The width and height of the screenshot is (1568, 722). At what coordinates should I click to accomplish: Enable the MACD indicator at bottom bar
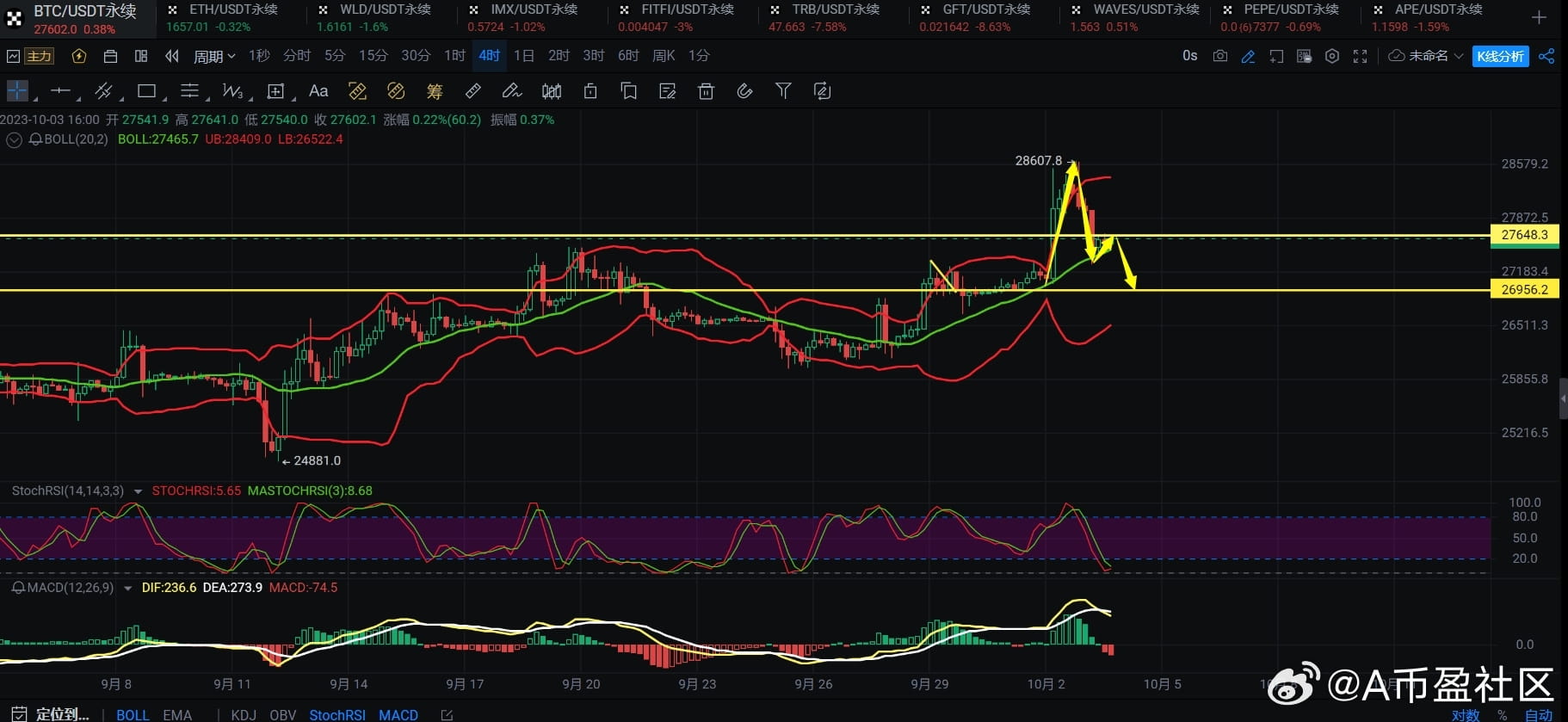pos(398,714)
